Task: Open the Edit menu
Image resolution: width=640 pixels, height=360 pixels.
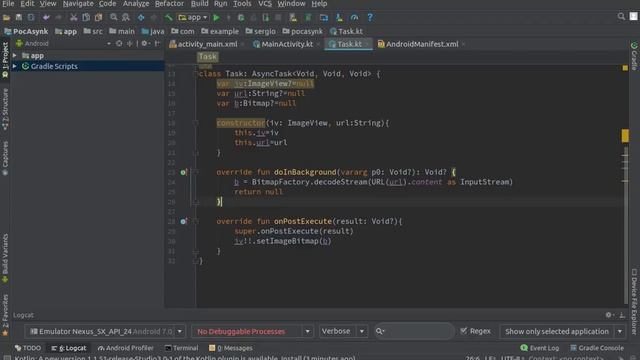Action: click(x=27, y=4)
